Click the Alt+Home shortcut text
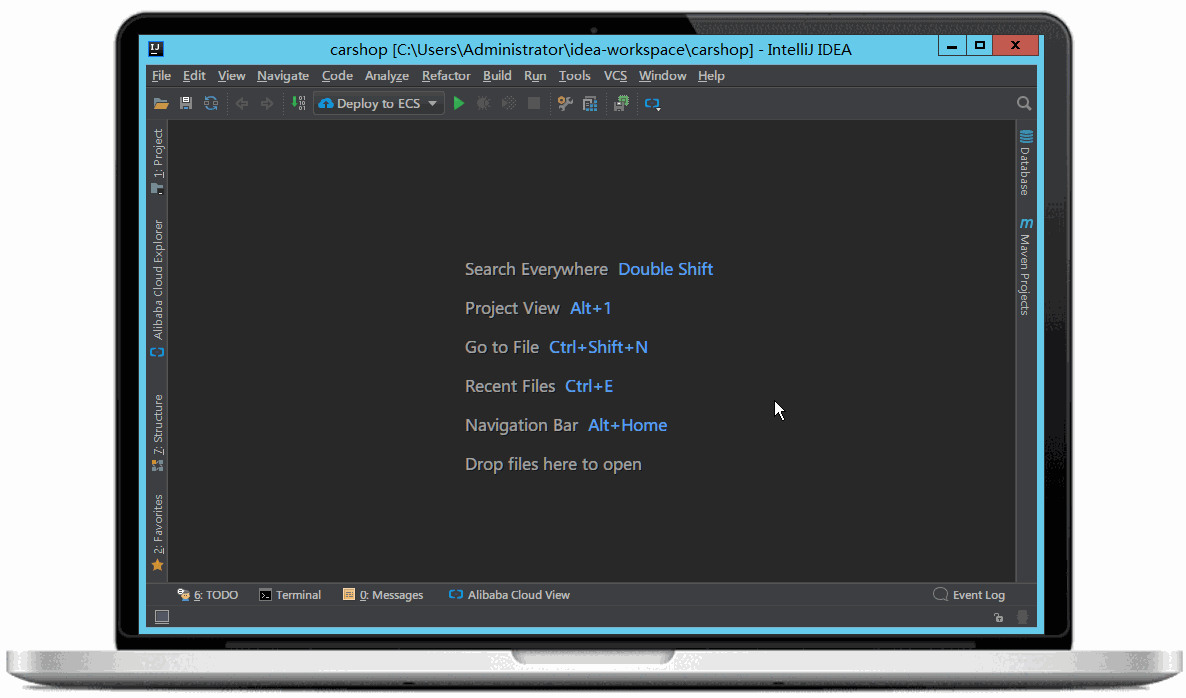The image size is (1186, 698). pos(628,426)
